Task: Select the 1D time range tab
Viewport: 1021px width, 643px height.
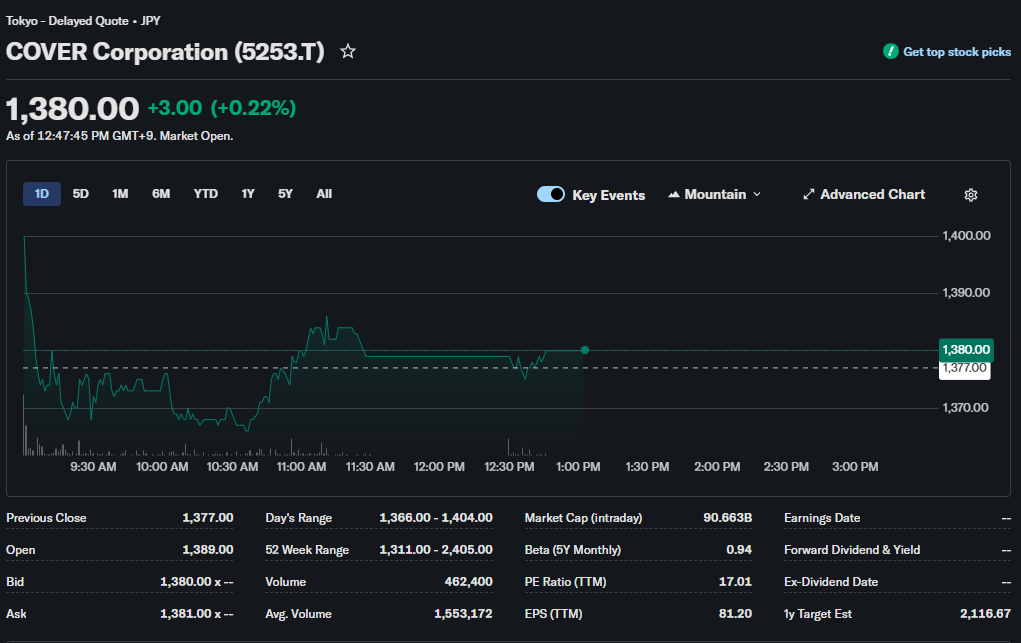Action: 42,193
